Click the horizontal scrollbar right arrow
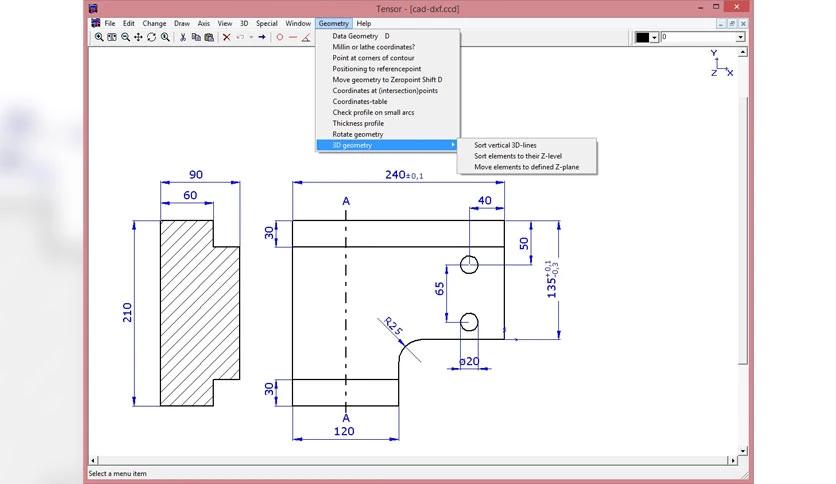This screenshot has width=836, height=484. point(733,460)
